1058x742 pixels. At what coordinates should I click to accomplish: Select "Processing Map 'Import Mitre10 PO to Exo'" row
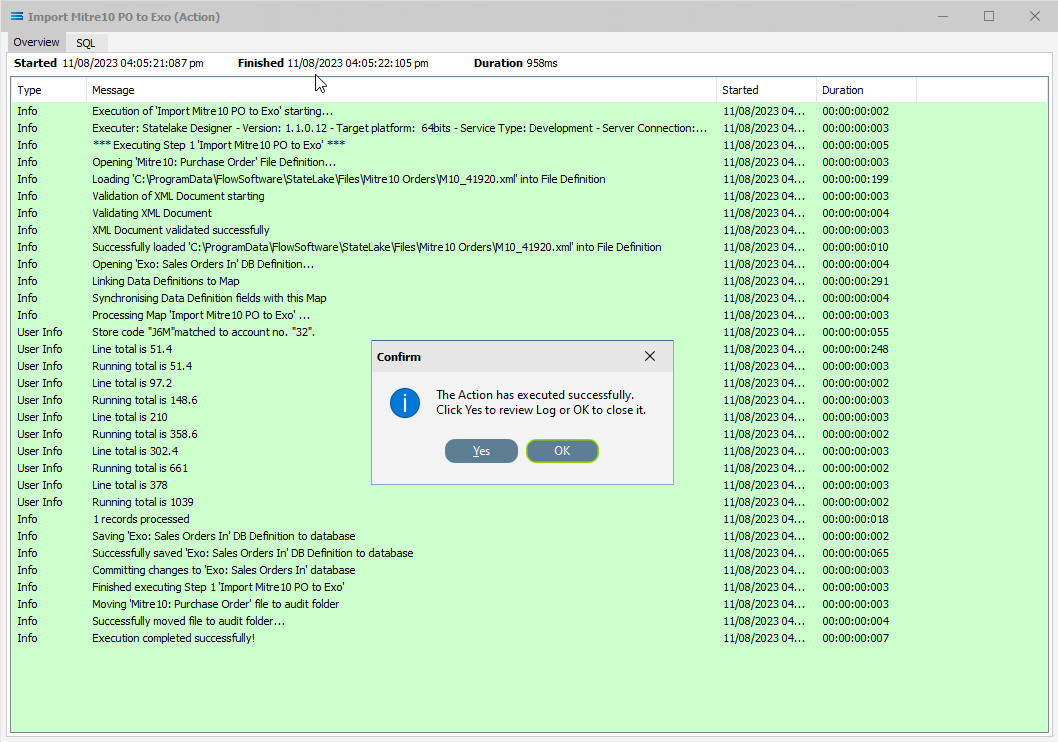point(529,315)
